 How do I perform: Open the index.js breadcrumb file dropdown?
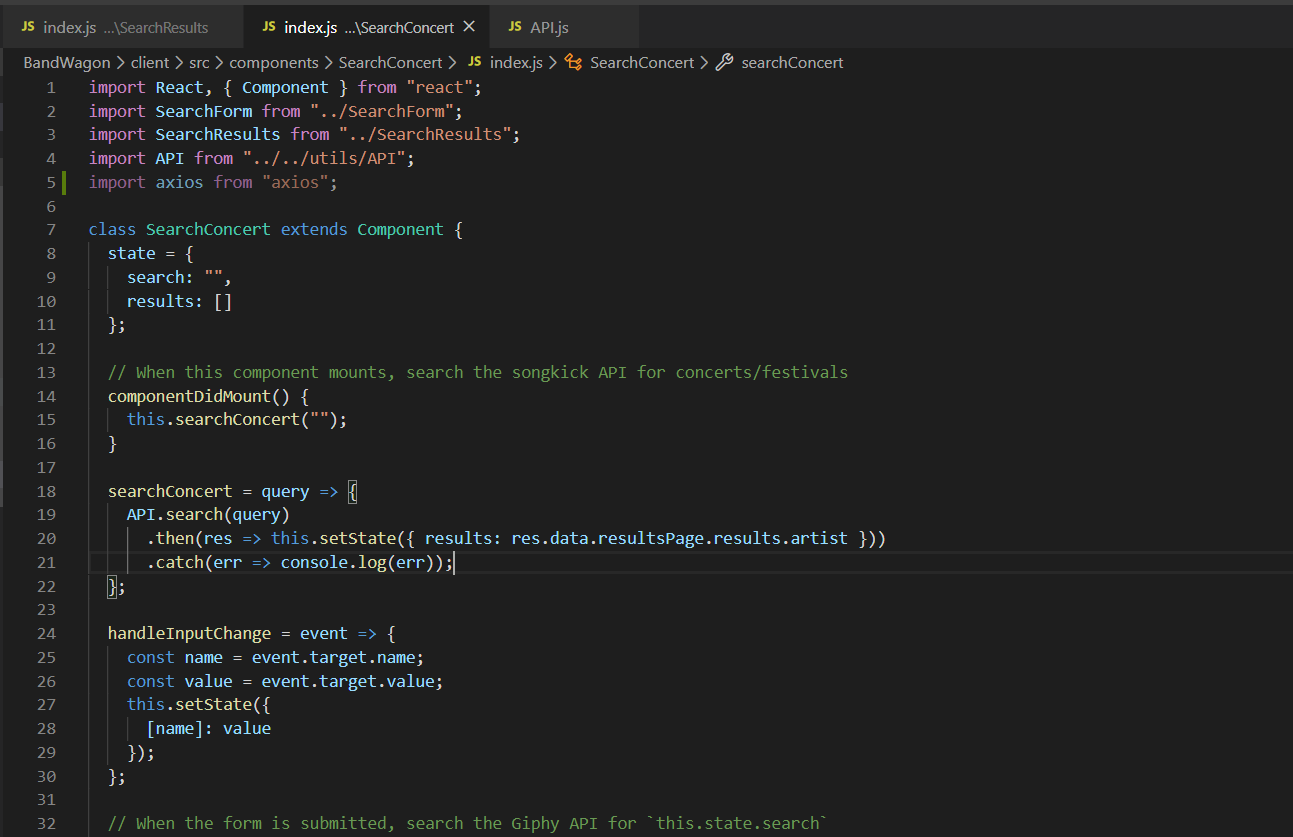(x=516, y=62)
